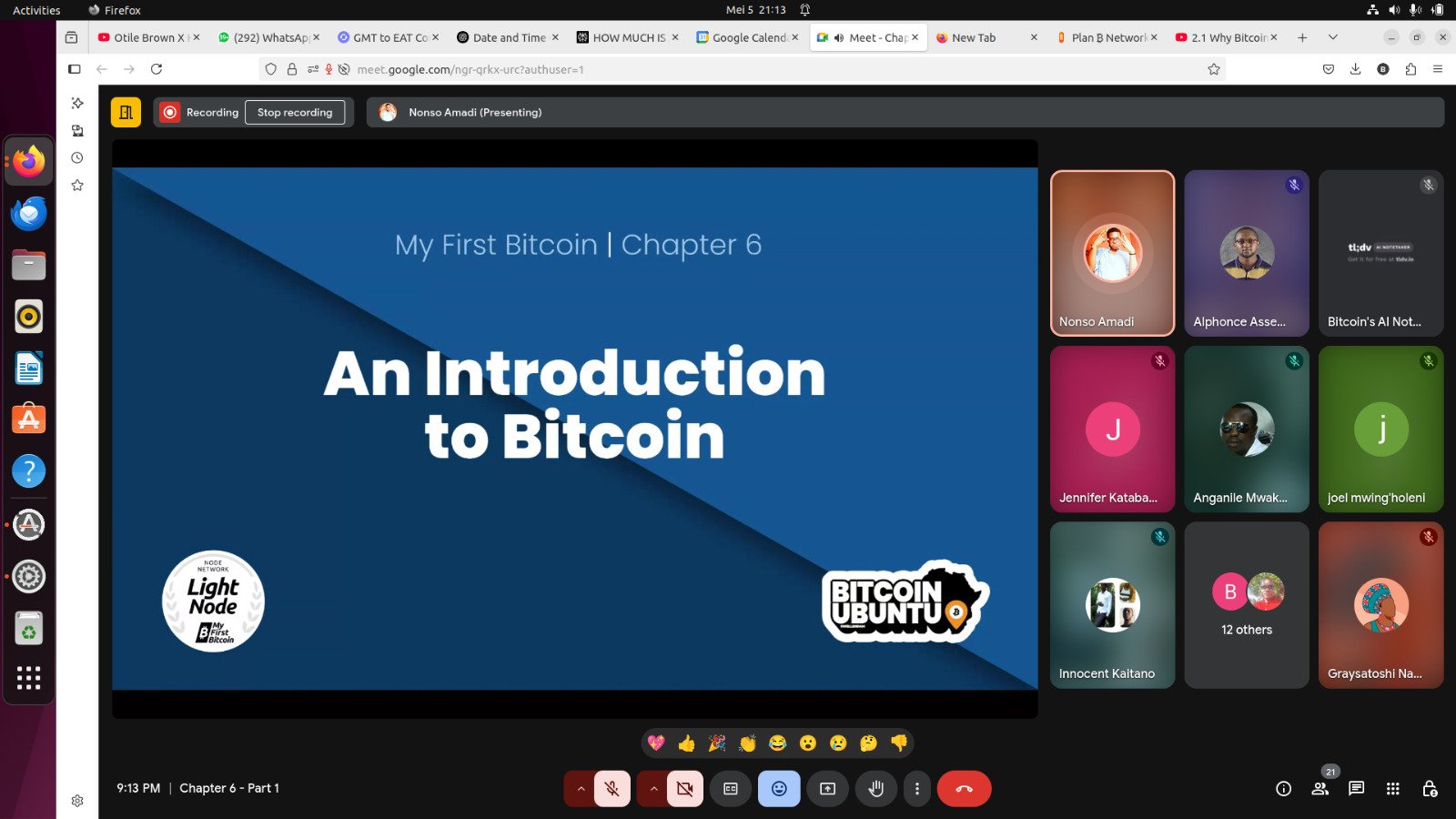Click the Innocent Kaitano participant tile

point(1112,605)
